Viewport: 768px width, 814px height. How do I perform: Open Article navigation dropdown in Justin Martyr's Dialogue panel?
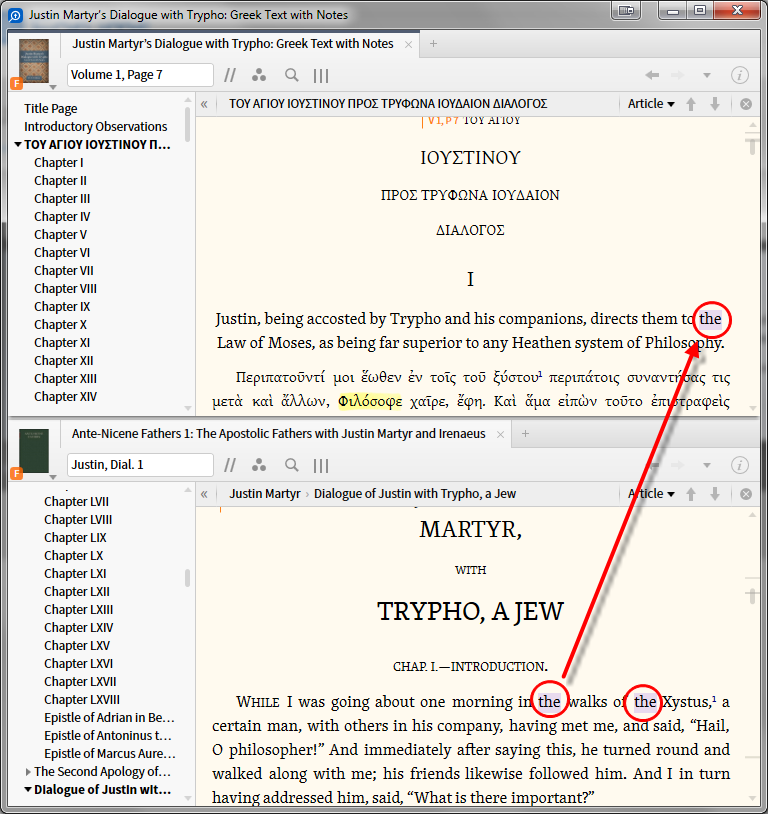[x=651, y=104]
